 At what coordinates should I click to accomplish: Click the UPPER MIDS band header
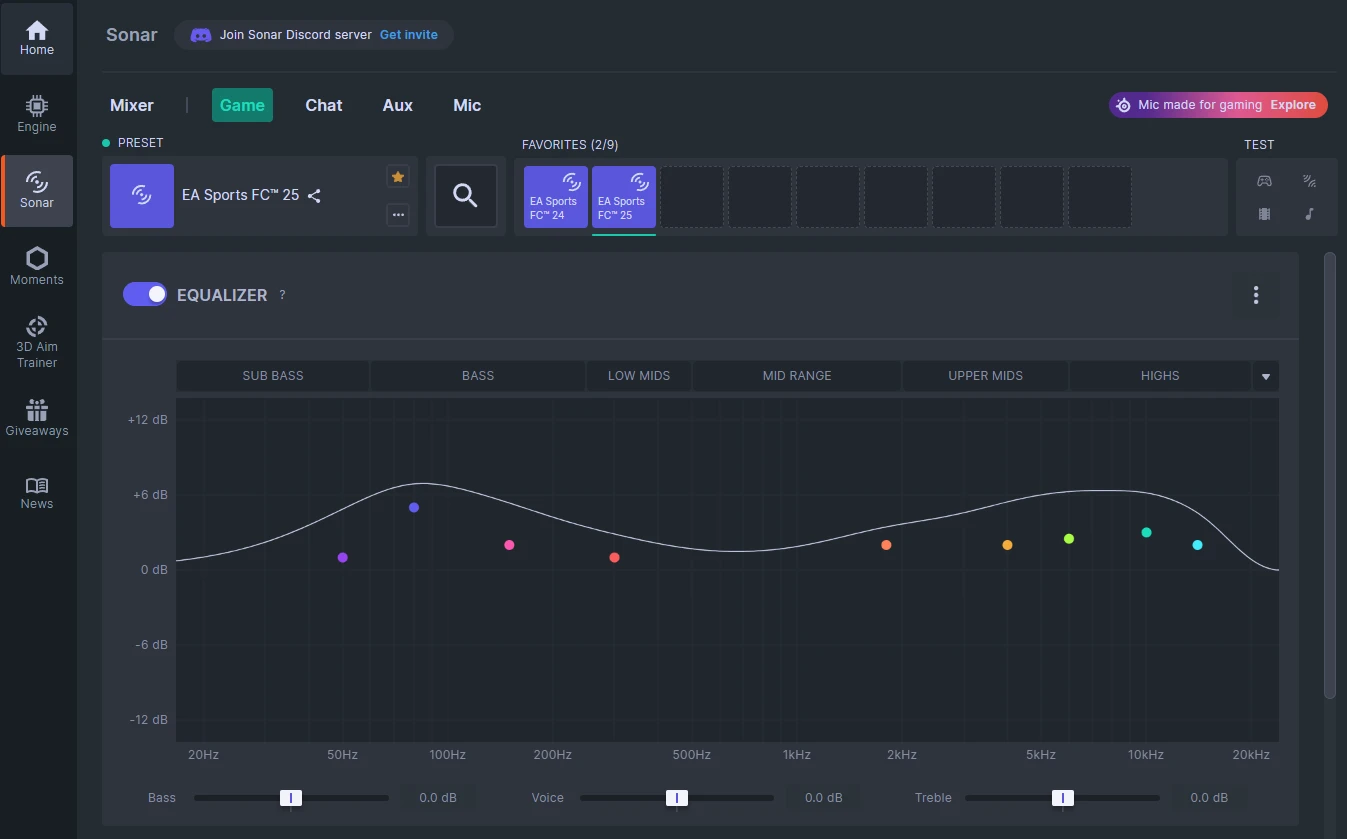(x=985, y=376)
